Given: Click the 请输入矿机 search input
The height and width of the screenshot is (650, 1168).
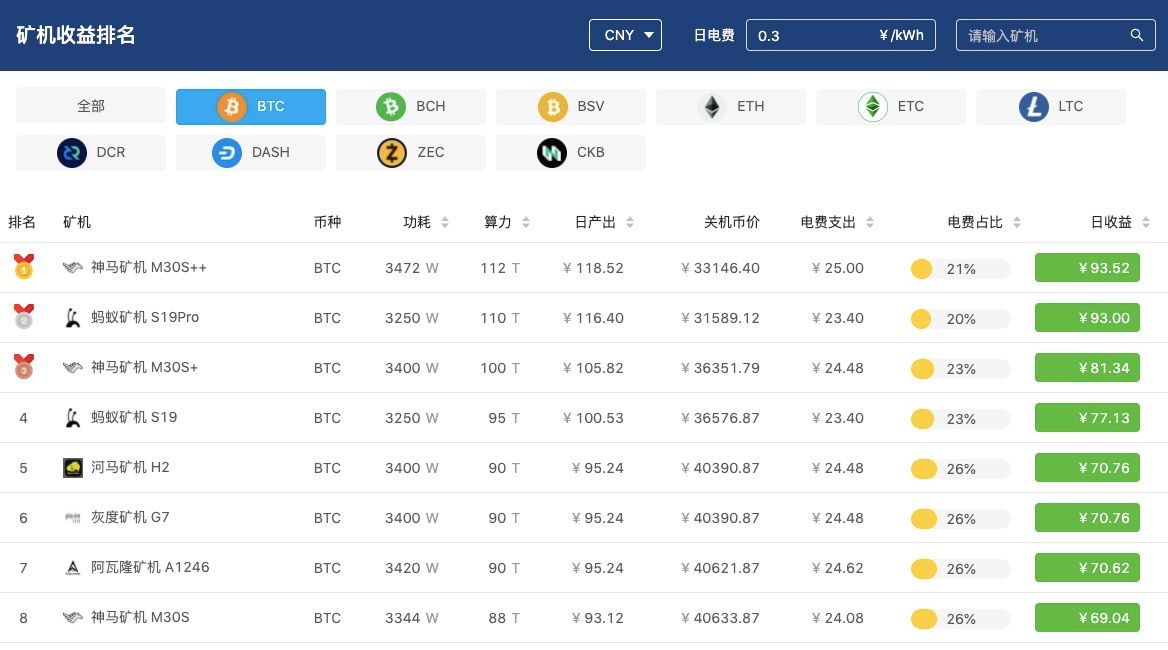Looking at the screenshot, I should pyautogui.click(x=1056, y=35).
